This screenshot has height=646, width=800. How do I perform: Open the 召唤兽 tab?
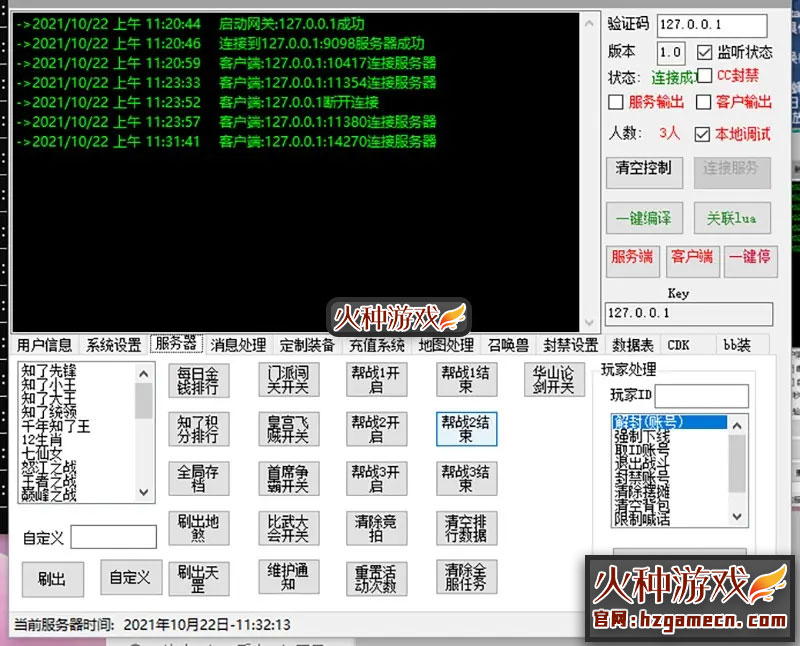click(506, 343)
